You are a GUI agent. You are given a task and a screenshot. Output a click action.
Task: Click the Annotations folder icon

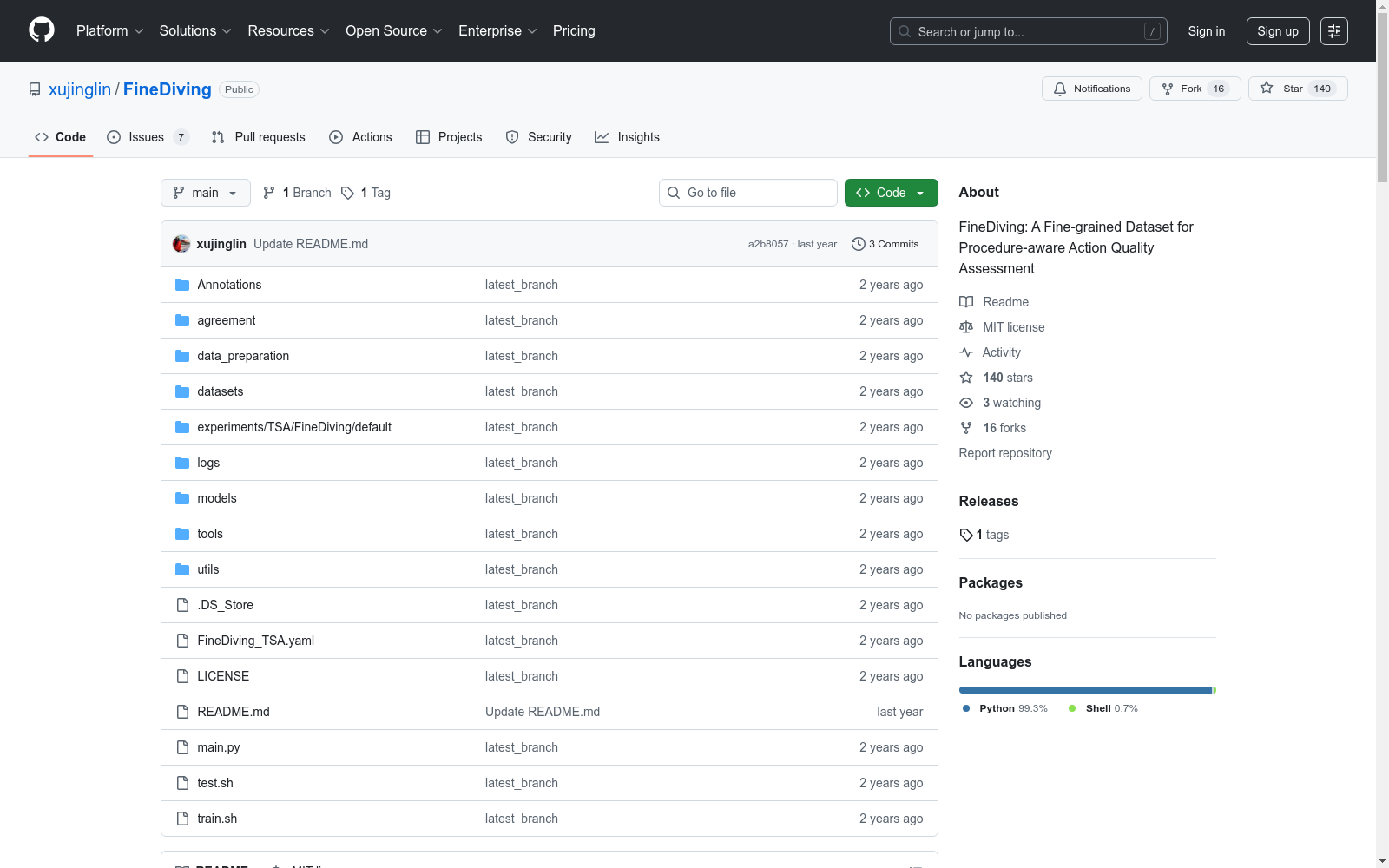182,285
